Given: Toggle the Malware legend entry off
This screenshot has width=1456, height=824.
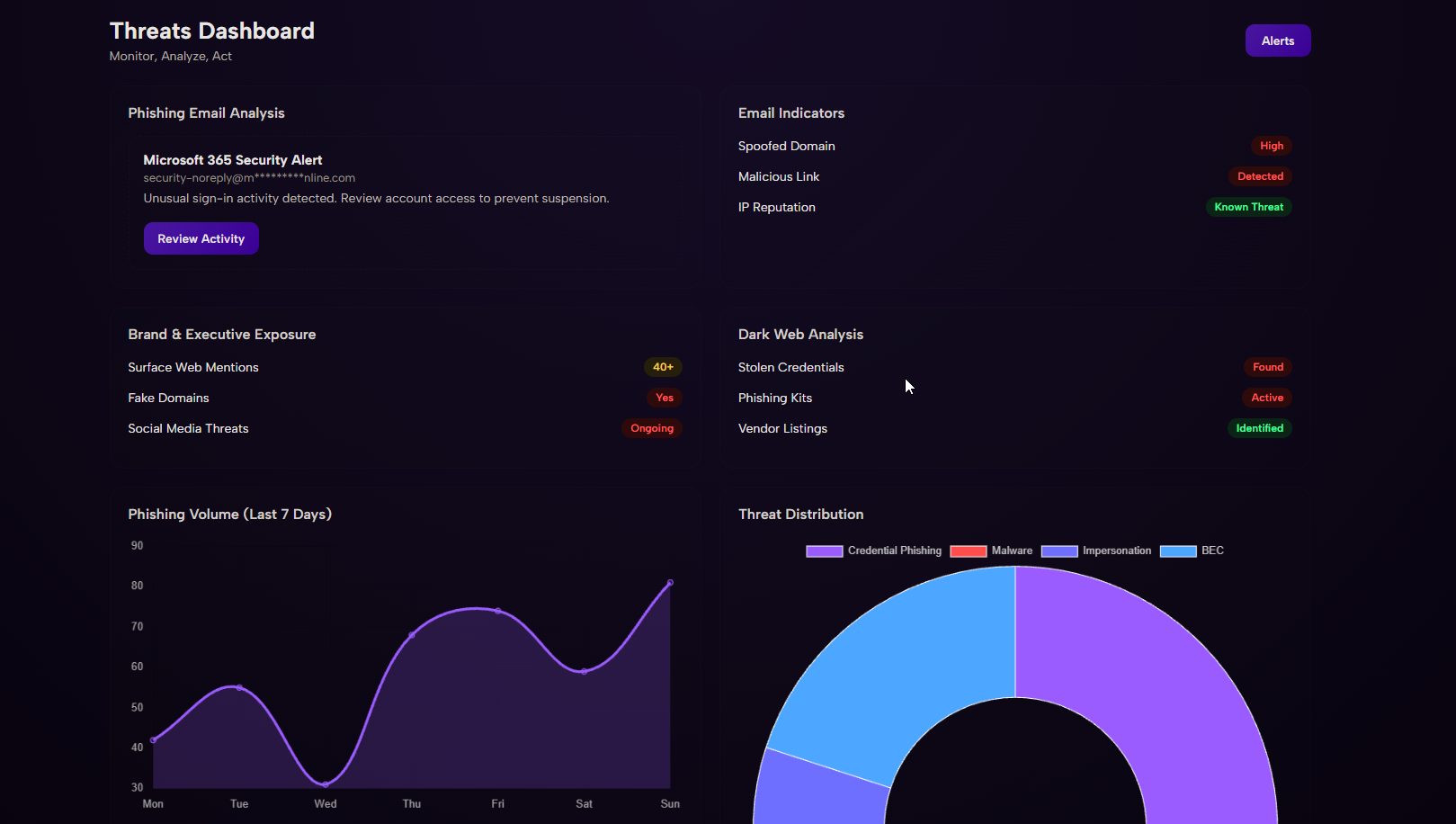Looking at the screenshot, I should coord(991,551).
